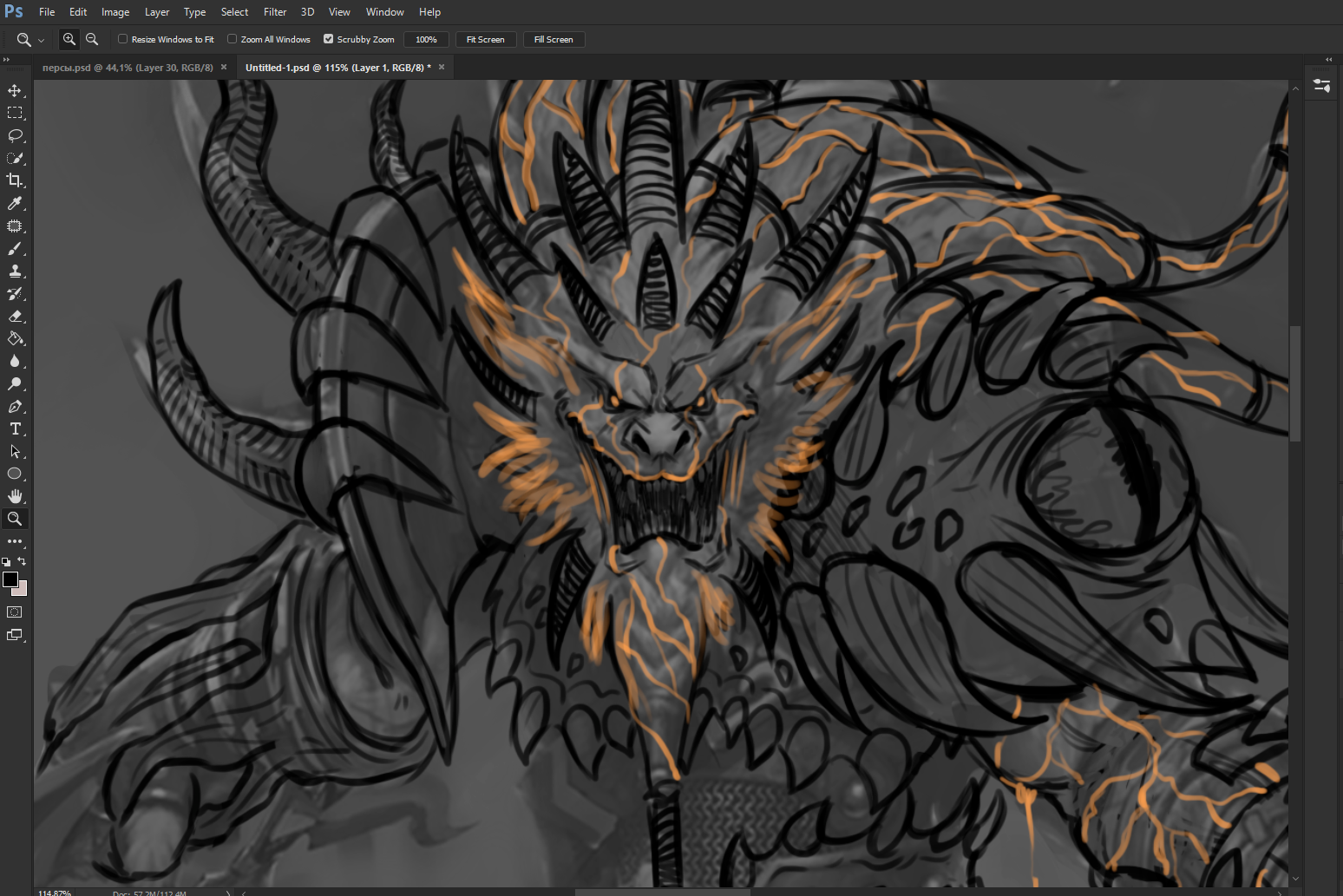Select the Clone Stamp tool

tap(15, 271)
